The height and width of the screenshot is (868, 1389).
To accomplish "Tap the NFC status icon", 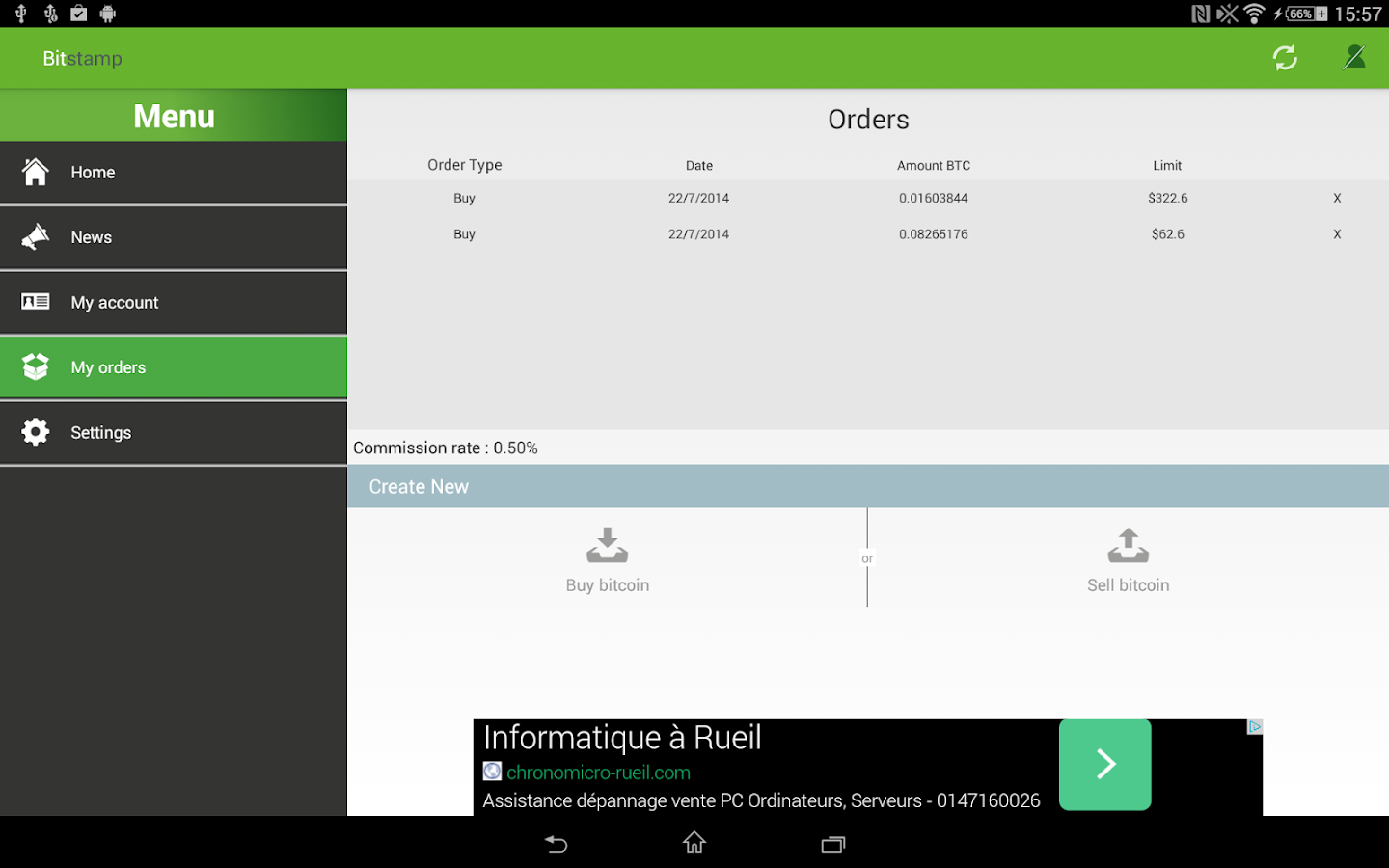I will click(x=1201, y=14).
